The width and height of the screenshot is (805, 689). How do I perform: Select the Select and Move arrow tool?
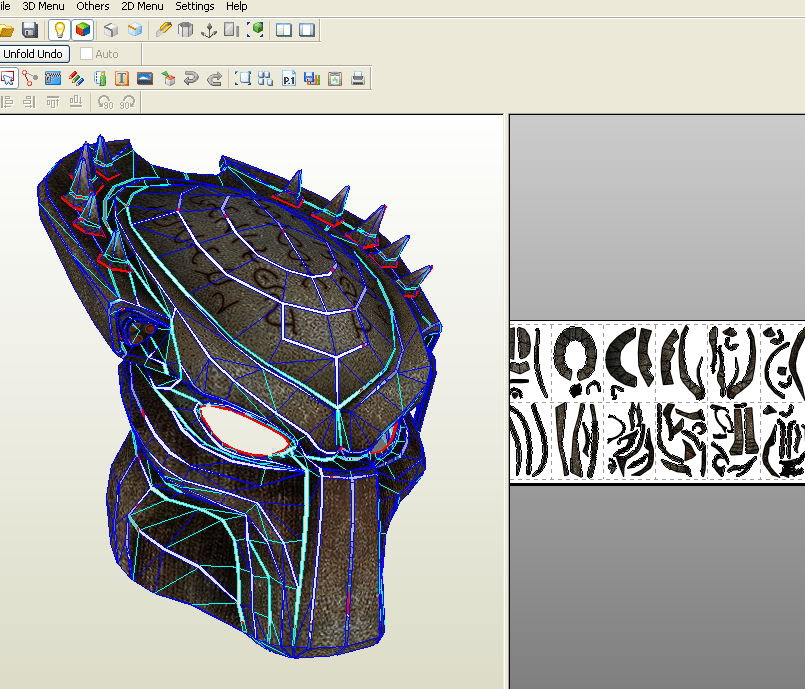tap(8, 79)
